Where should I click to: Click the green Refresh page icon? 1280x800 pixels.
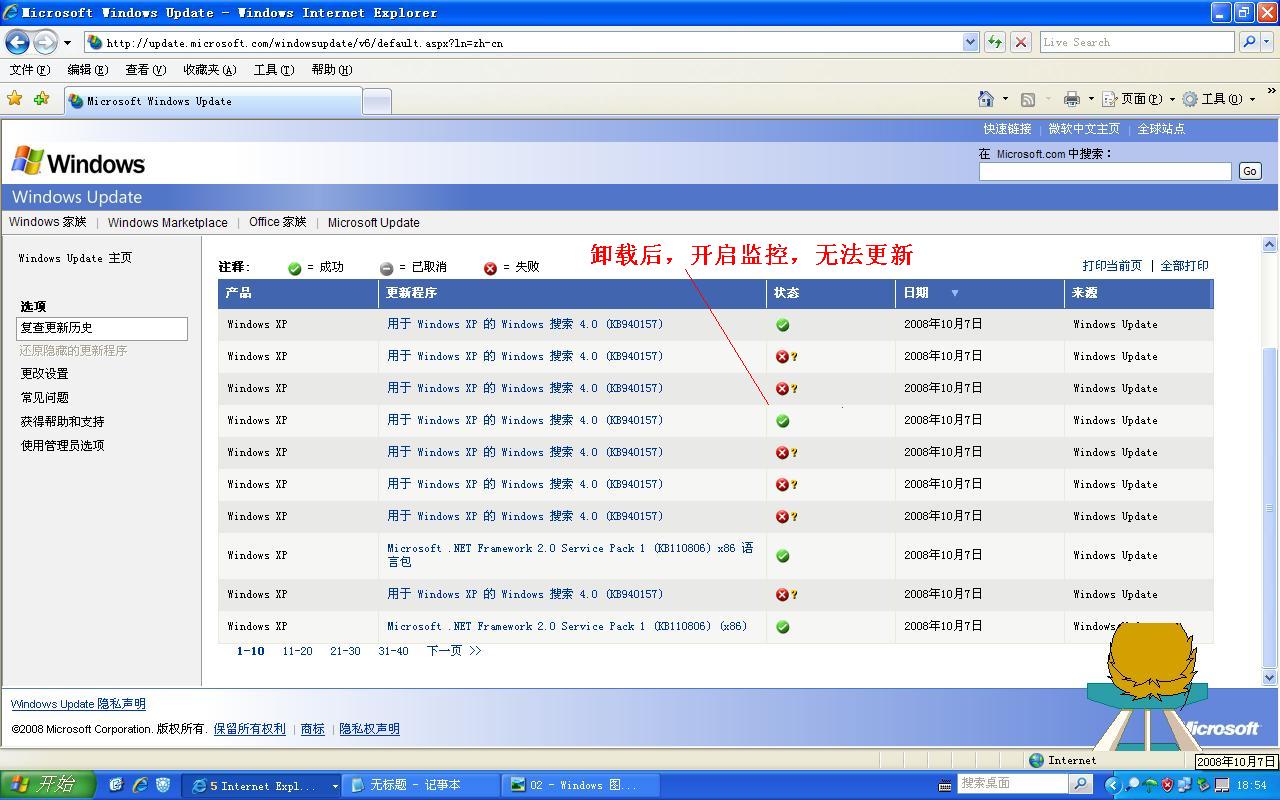995,42
